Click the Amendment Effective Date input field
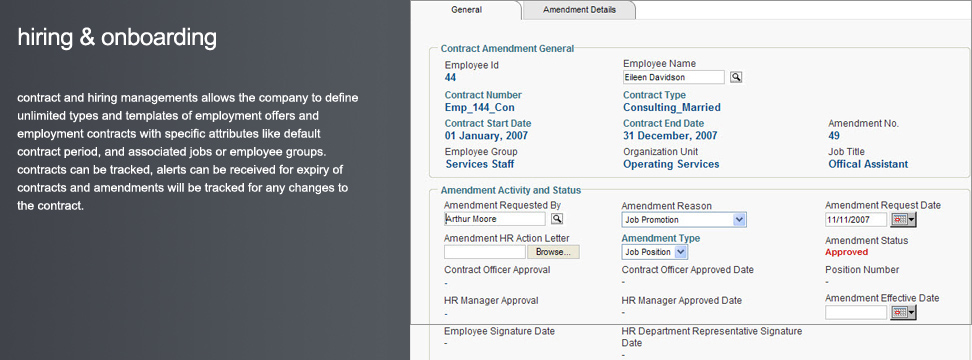 click(856, 313)
